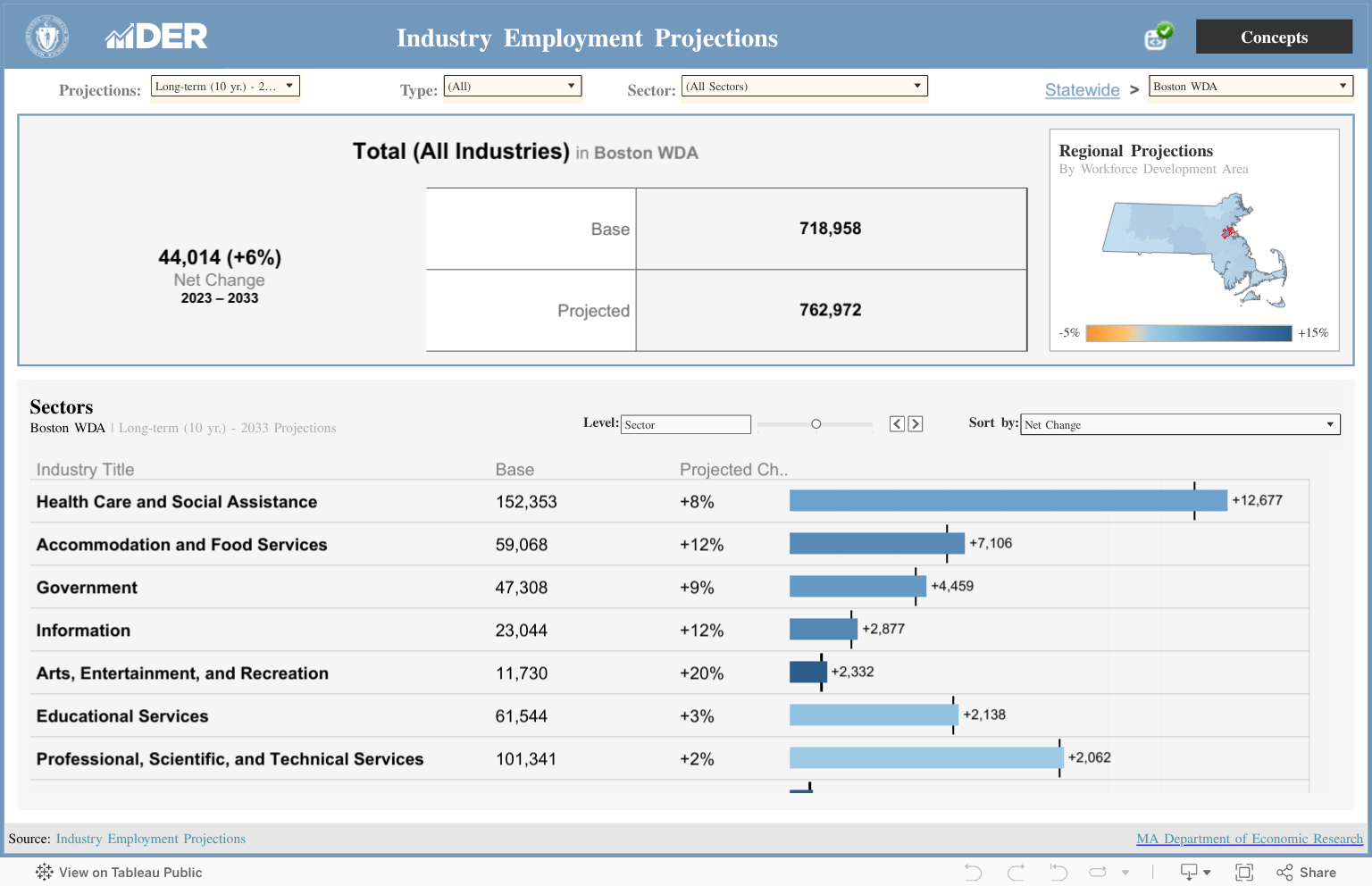Click the Concepts button
The image size is (1372, 886).
1274,37
